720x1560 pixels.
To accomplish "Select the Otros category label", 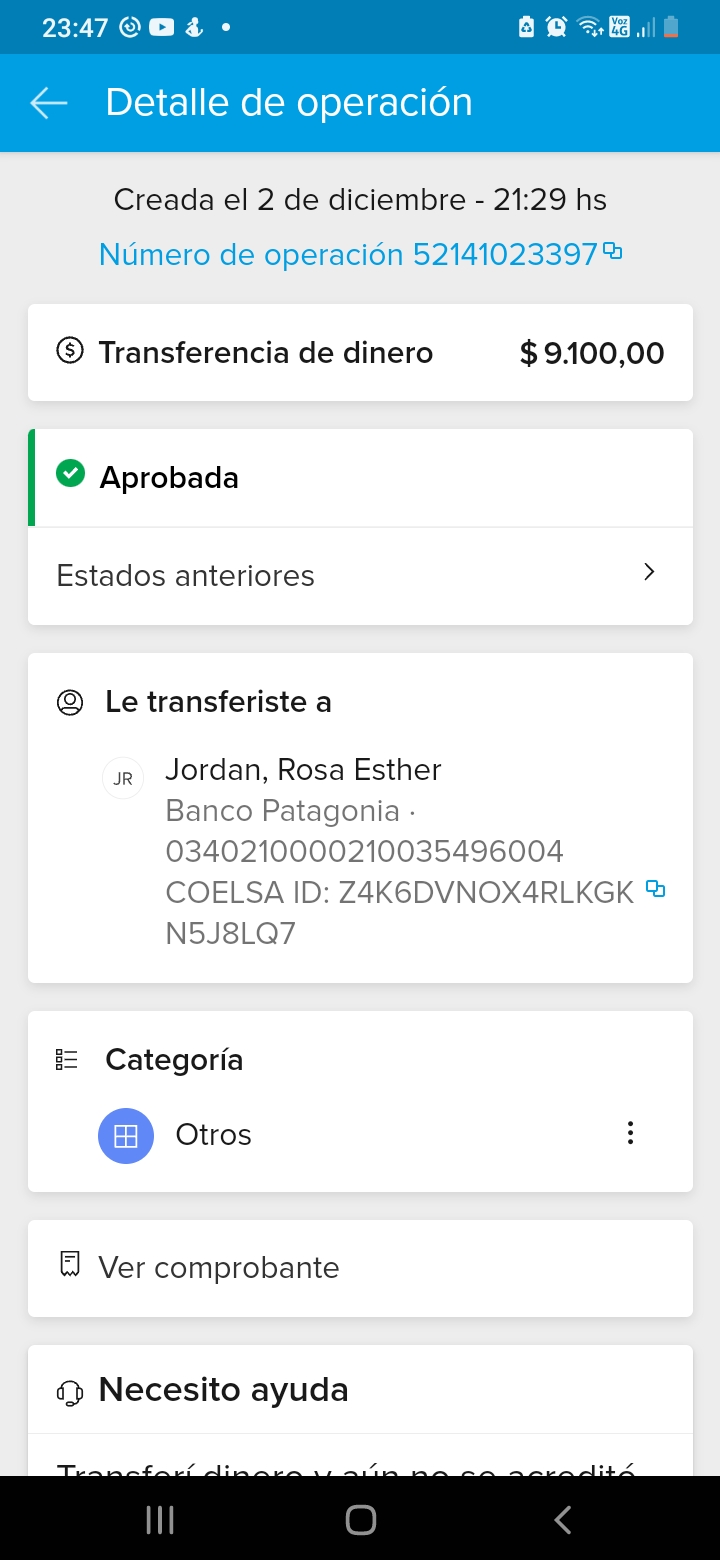I will coord(213,1135).
